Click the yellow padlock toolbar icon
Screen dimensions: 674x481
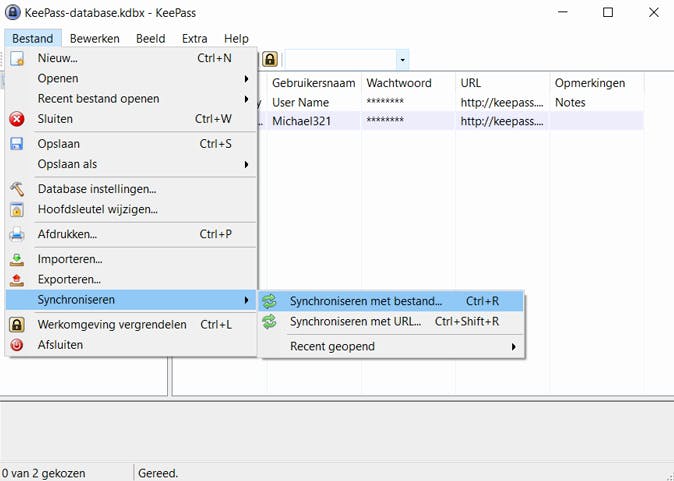point(270,60)
